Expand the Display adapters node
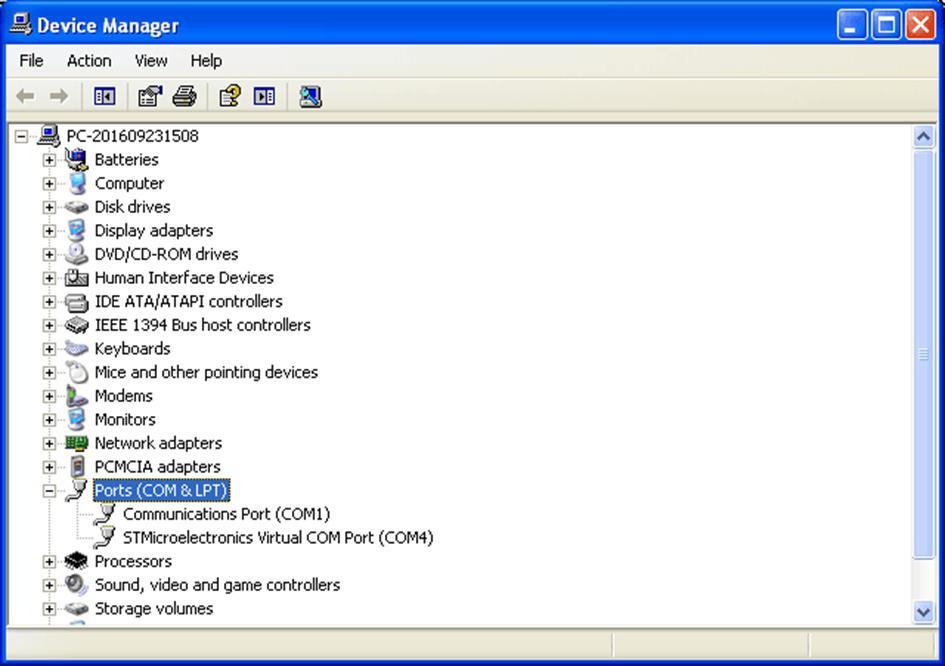Viewport: 945px width, 666px height. pos(49,231)
